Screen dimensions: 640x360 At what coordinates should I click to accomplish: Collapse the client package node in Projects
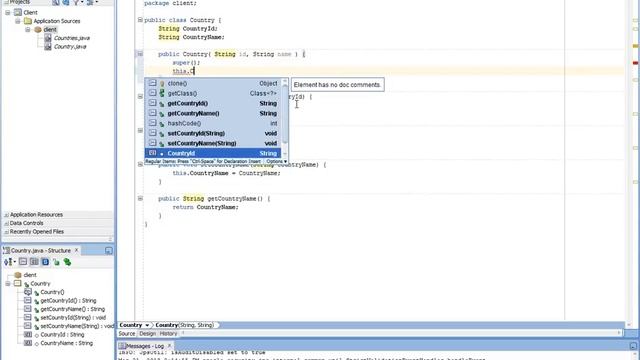[28, 30]
